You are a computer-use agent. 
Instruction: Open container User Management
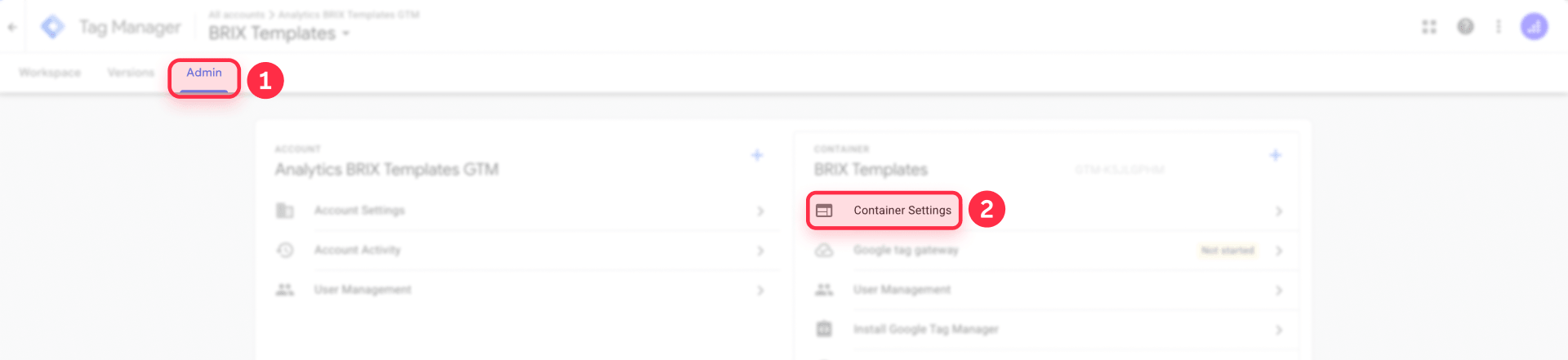[902, 290]
